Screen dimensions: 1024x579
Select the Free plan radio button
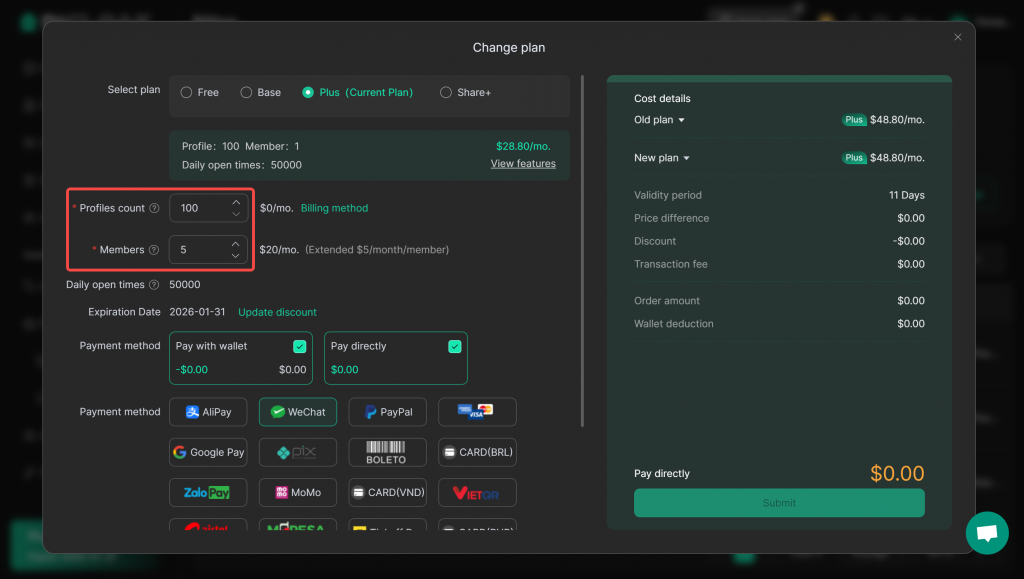pos(187,92)
